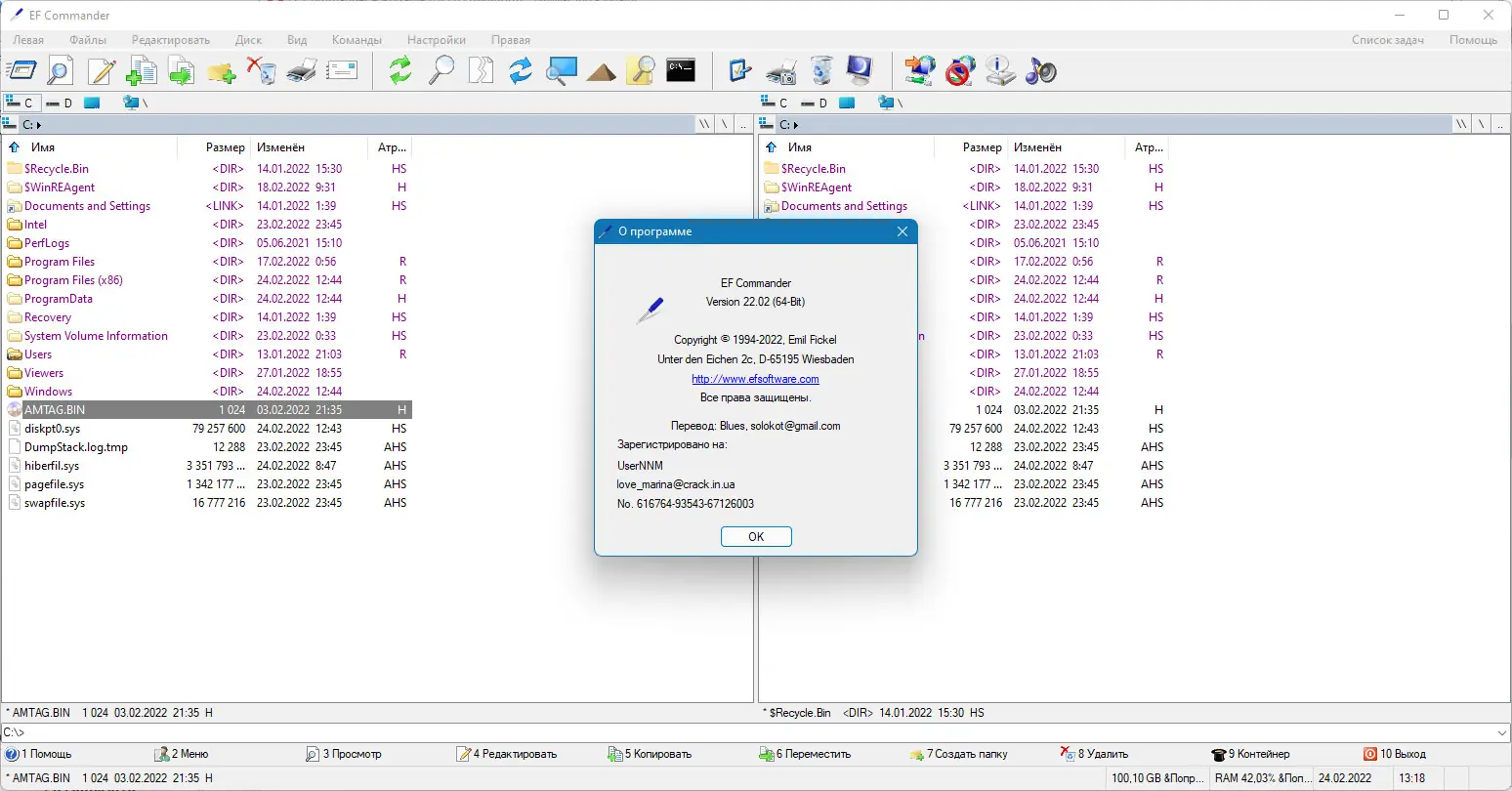Expand the left panel C: path arrow
1512x791 pixels.
(x=39, y=125)
